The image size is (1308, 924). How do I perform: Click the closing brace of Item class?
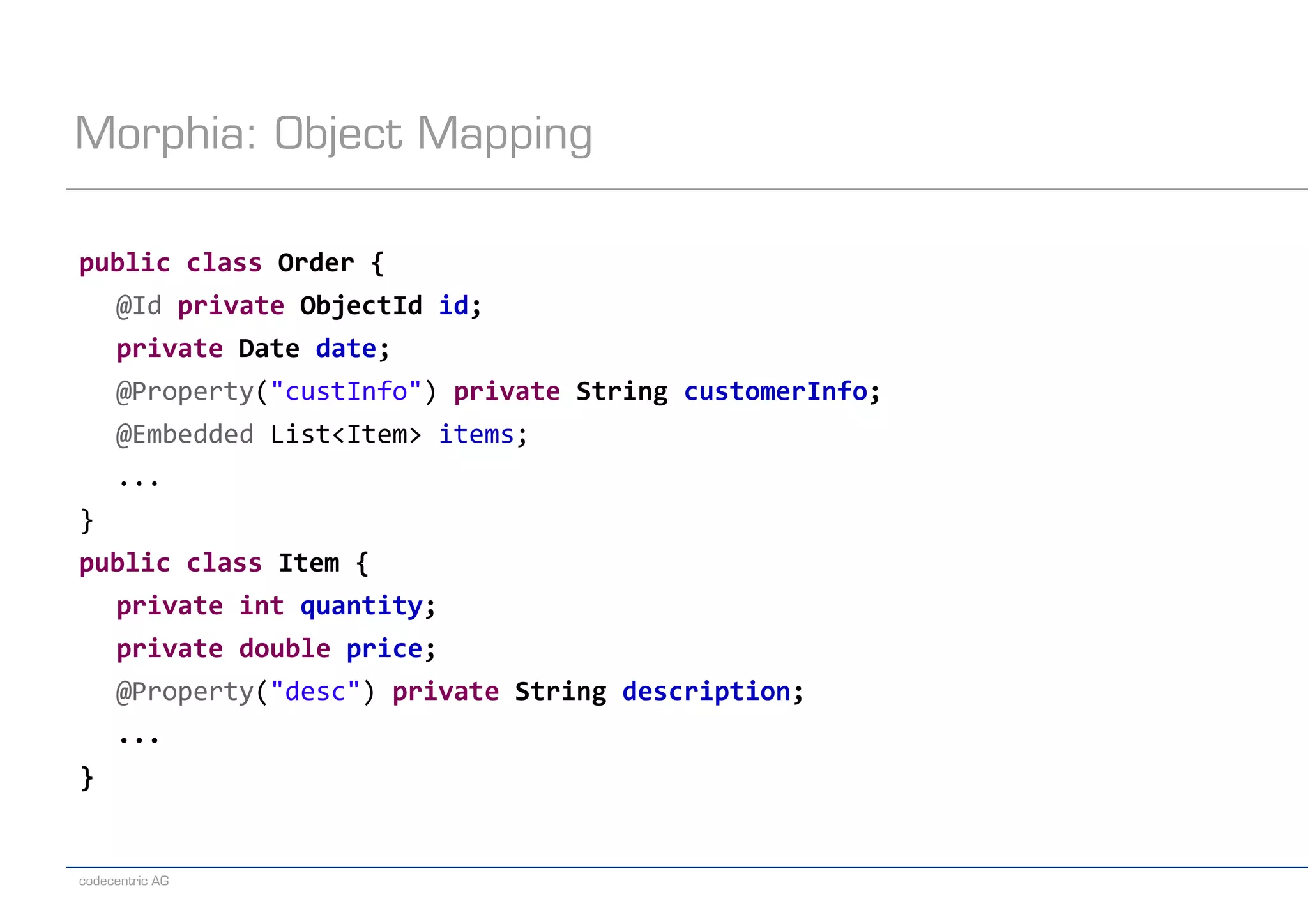87,778
